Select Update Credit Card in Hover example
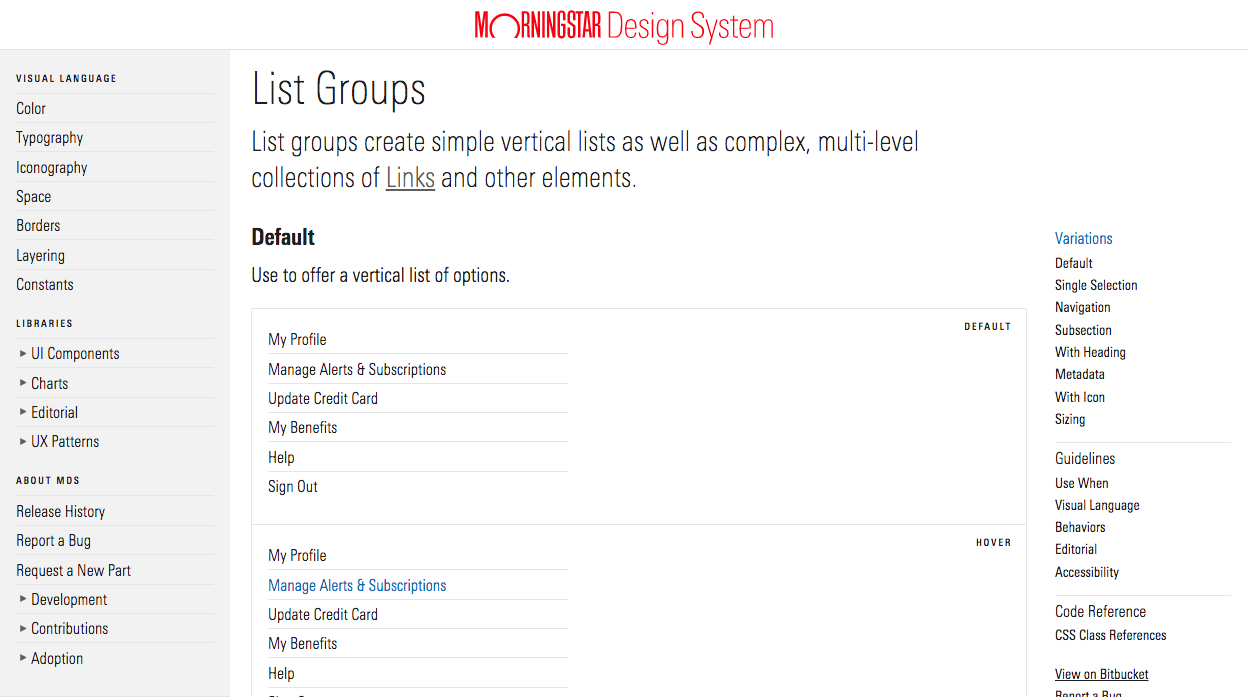This screenshot has height=697, width=1248. click(x=323, y=614)
